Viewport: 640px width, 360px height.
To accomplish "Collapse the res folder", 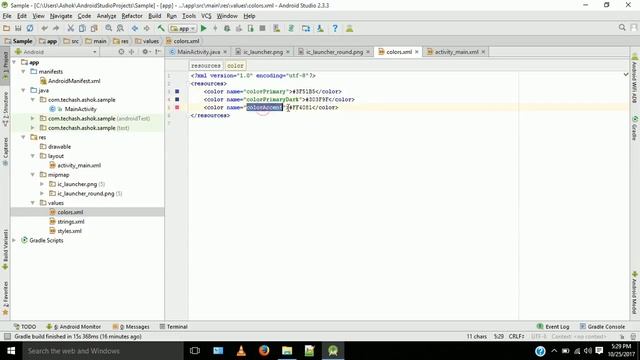I will (23, 137).
